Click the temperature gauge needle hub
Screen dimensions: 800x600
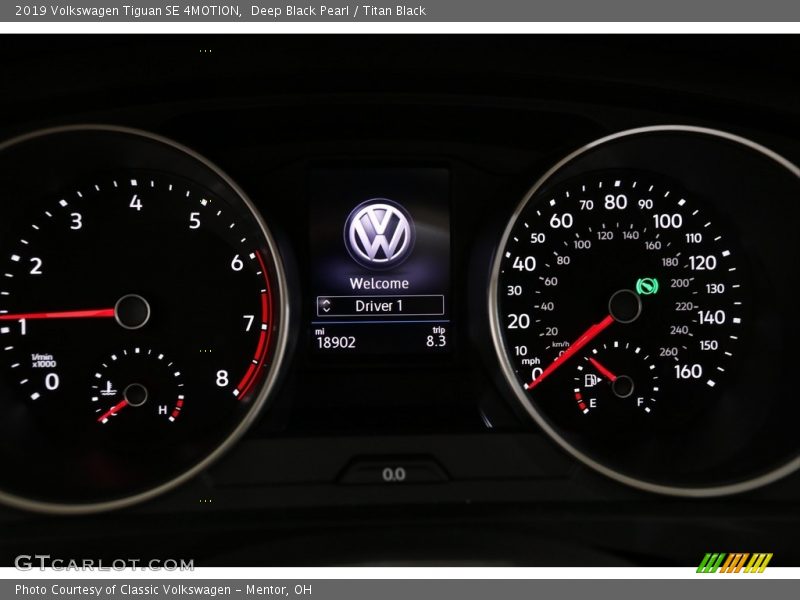[x=135, y=394]
